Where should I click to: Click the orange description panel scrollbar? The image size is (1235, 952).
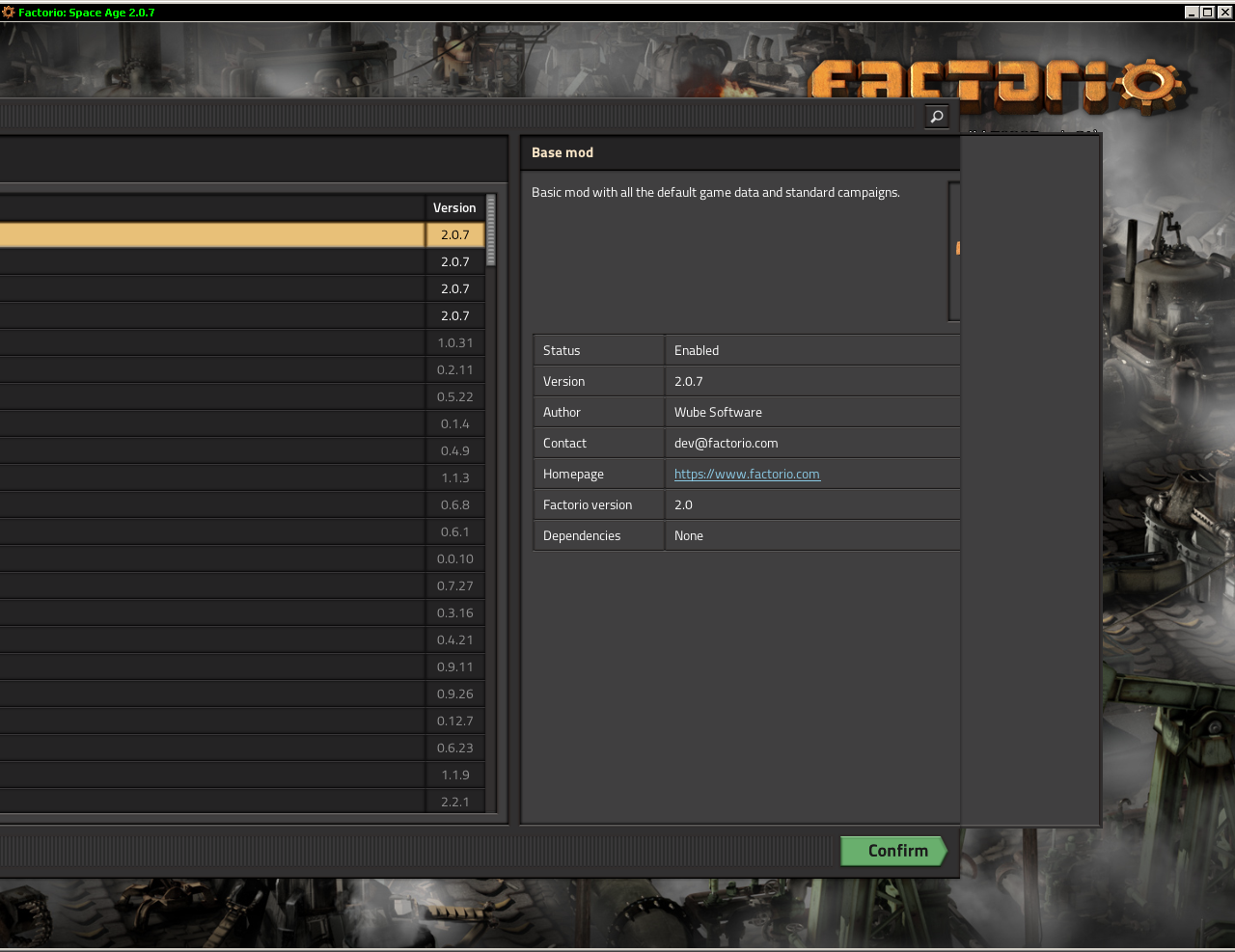[x=957, y=248]
